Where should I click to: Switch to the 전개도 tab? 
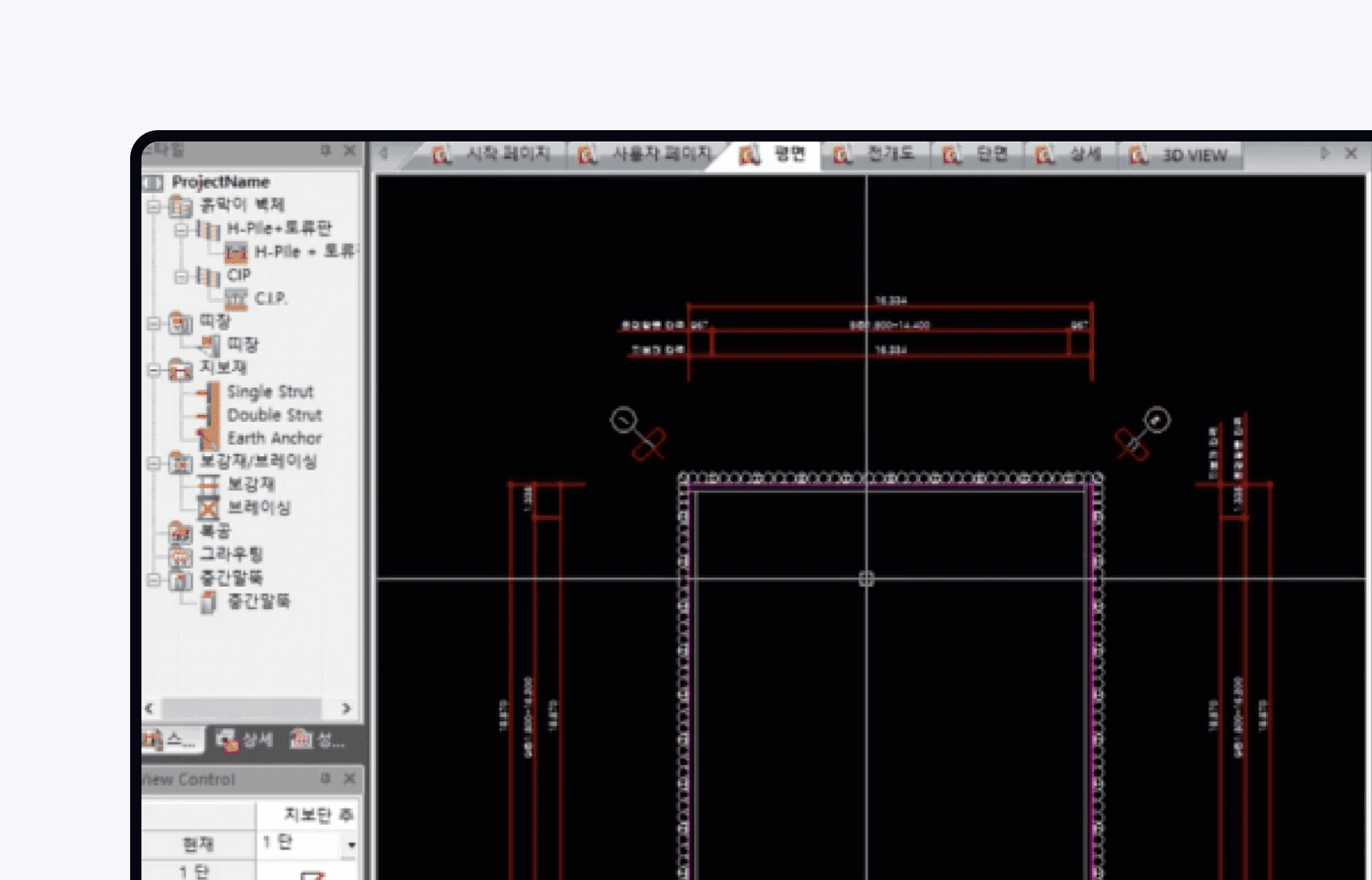(876, 154)
